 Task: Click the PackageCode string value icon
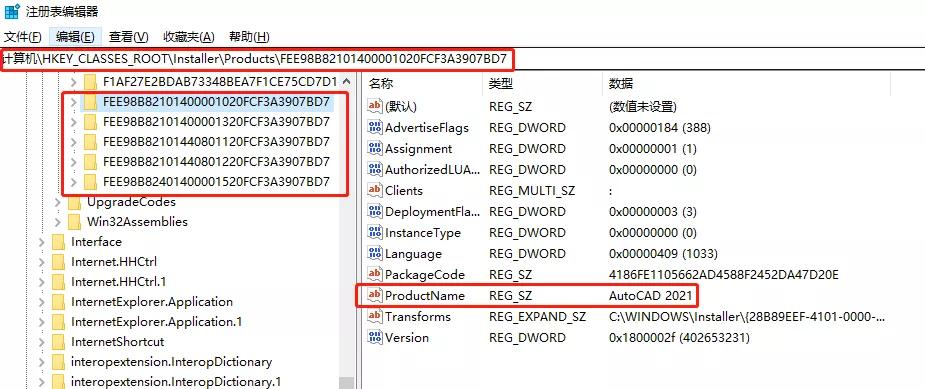tap(375, 274)
